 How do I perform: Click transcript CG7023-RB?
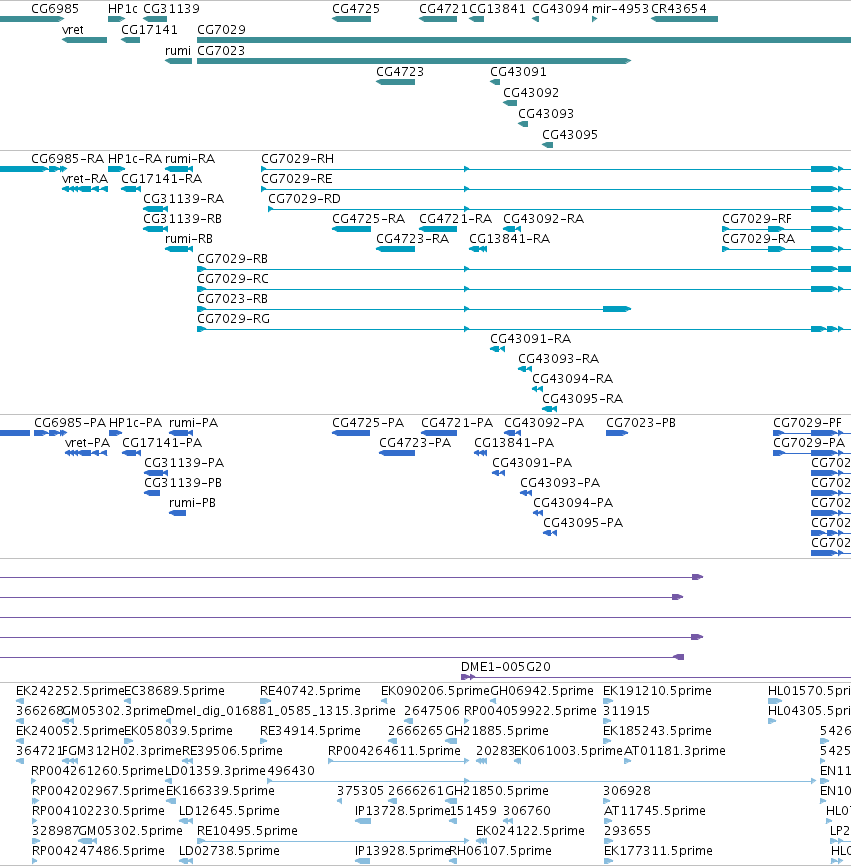pyautogui.click(x=232, y=299)
